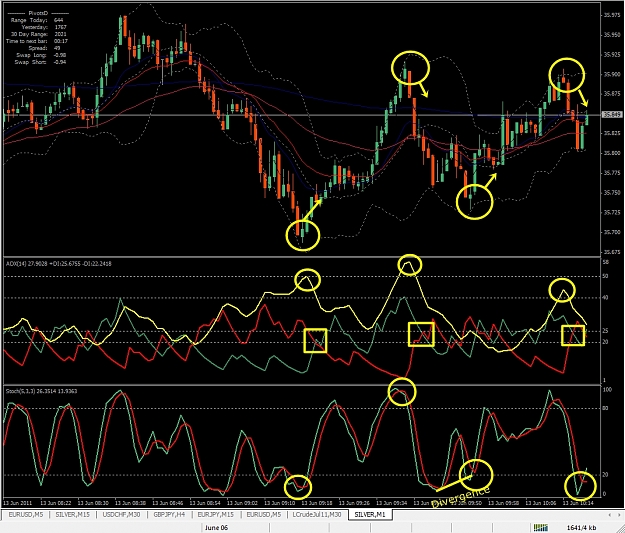The image size is (625, 533).
Task: Click the 13 Jun 10:14 time label
Action: (x=578, y=503)
